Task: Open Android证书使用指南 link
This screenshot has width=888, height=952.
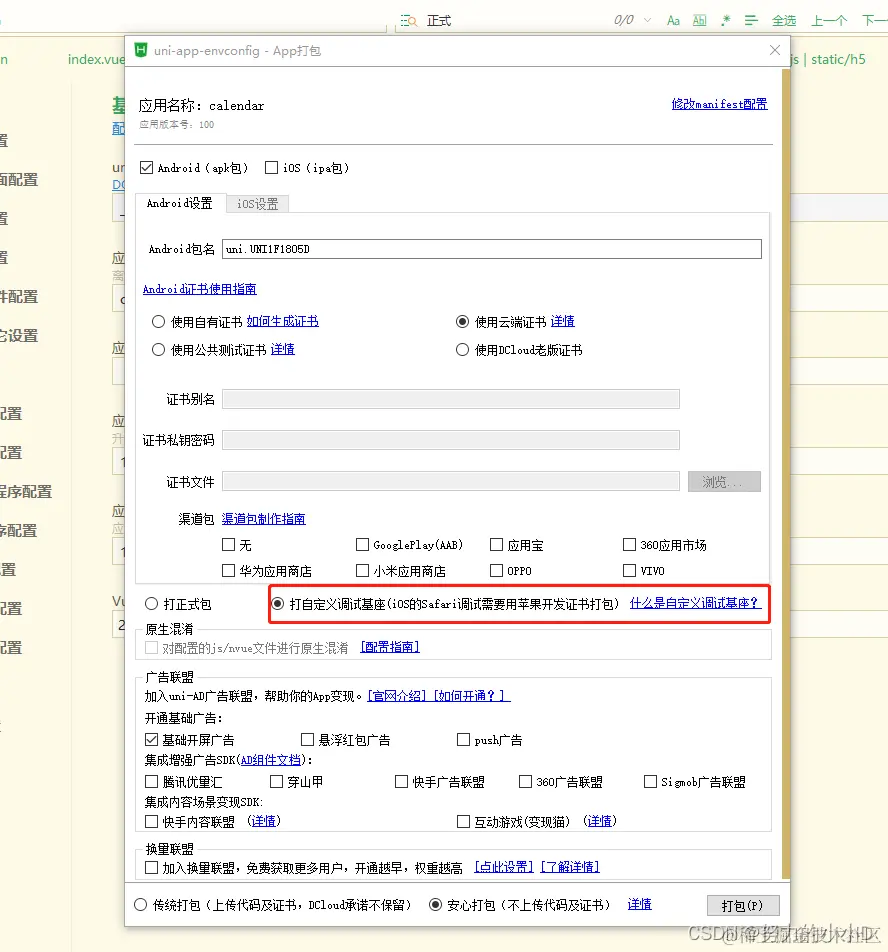Action: pyautogui.click(x=200, y=289)
